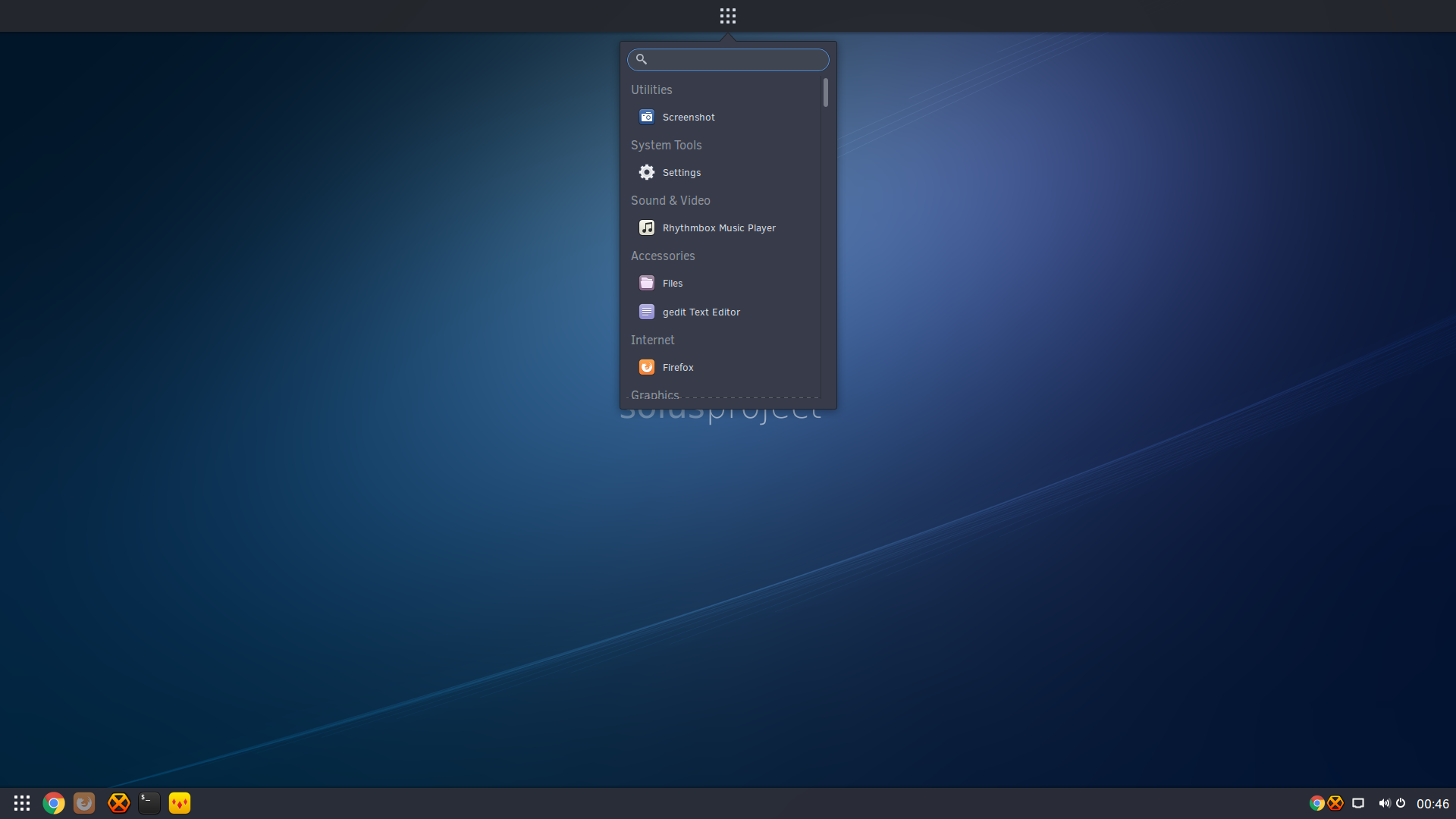Launch the brown Firefox launcher in the panel
This screenshot has width=1456, height=819.
[x=84, y=803]
